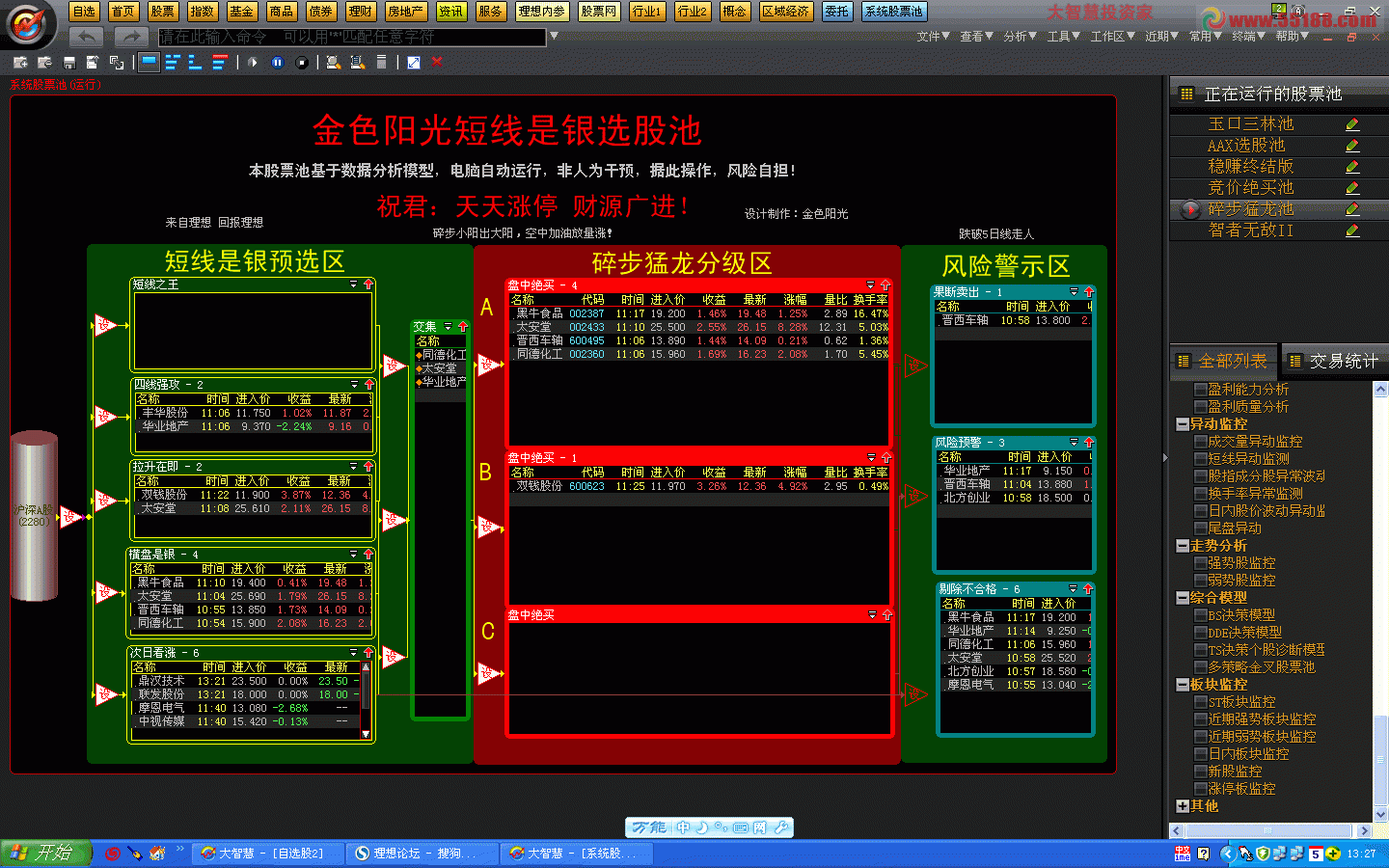This screenshot has height=868, width=1389.
Task: Select the distribute layout icon
Action: click(173, 63)
